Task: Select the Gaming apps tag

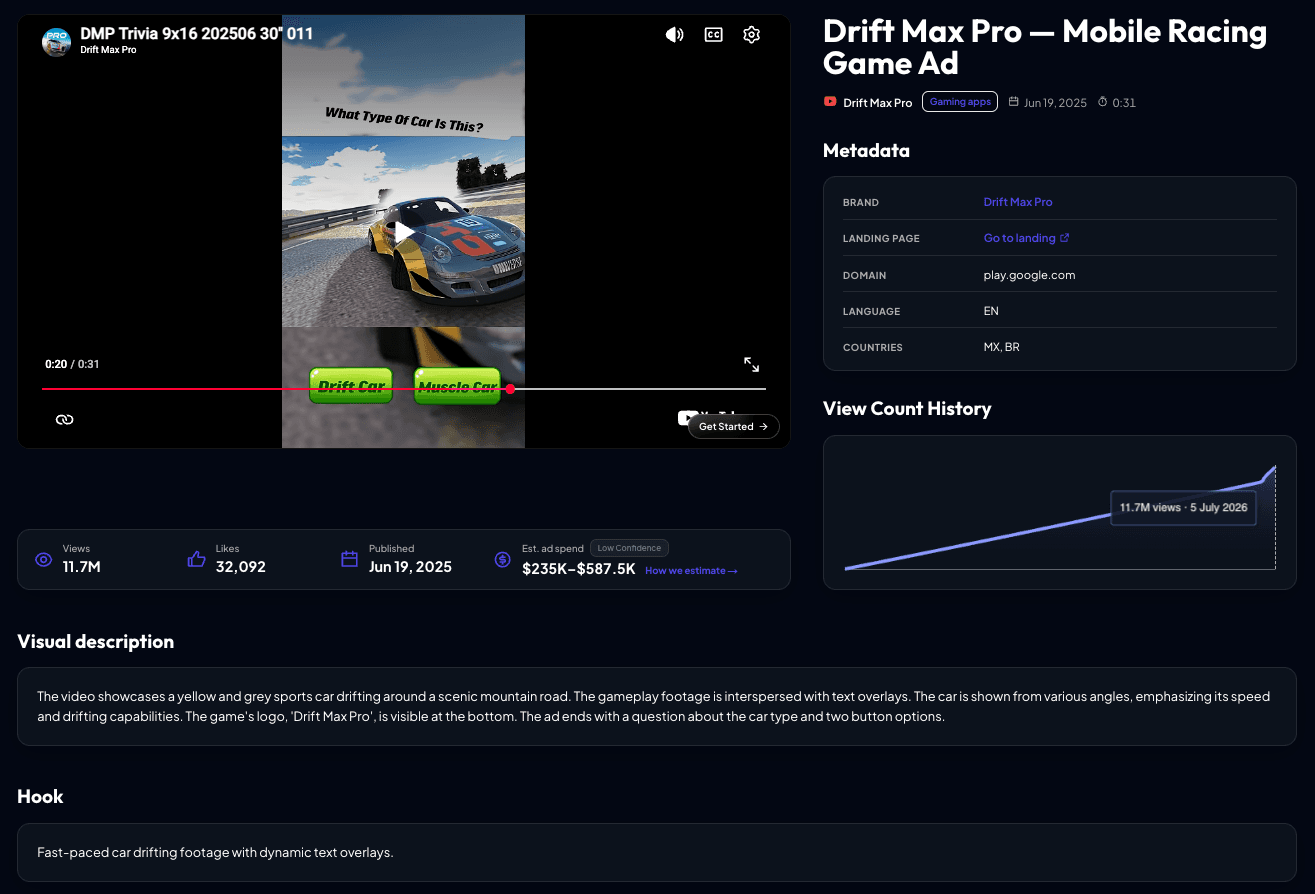Action: click(960, 101)
